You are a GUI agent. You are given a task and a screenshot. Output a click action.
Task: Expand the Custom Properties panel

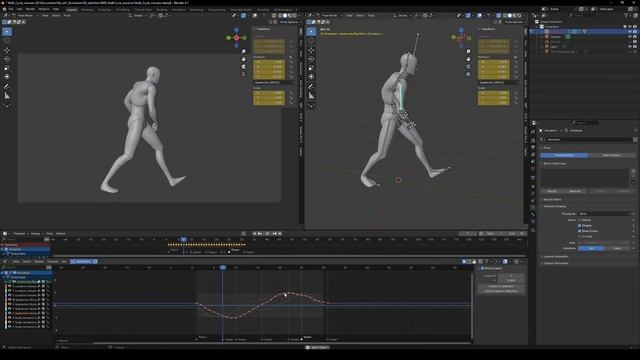(555, 263)
